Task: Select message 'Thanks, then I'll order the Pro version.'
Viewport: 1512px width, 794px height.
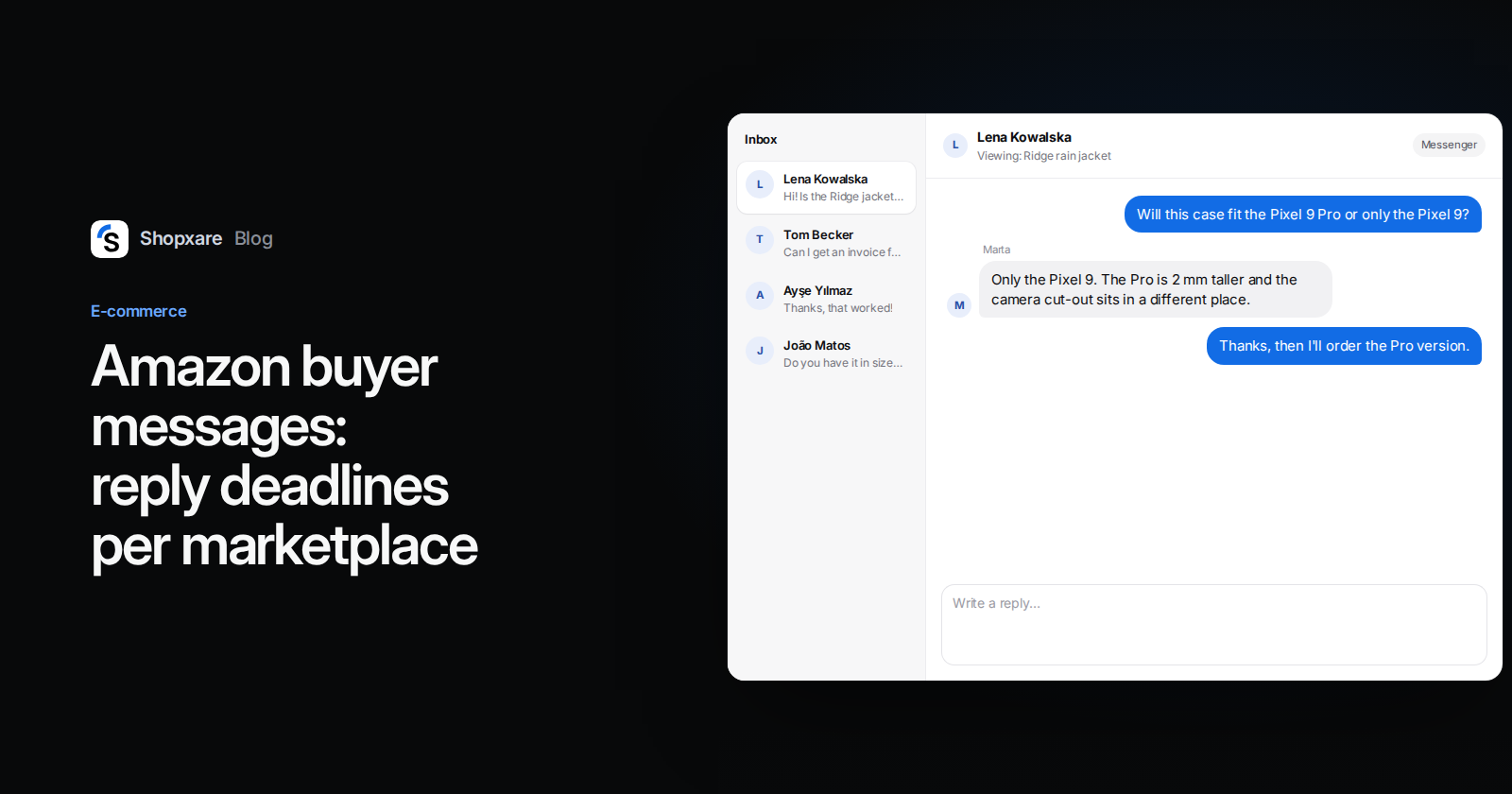Action: 1344,346
